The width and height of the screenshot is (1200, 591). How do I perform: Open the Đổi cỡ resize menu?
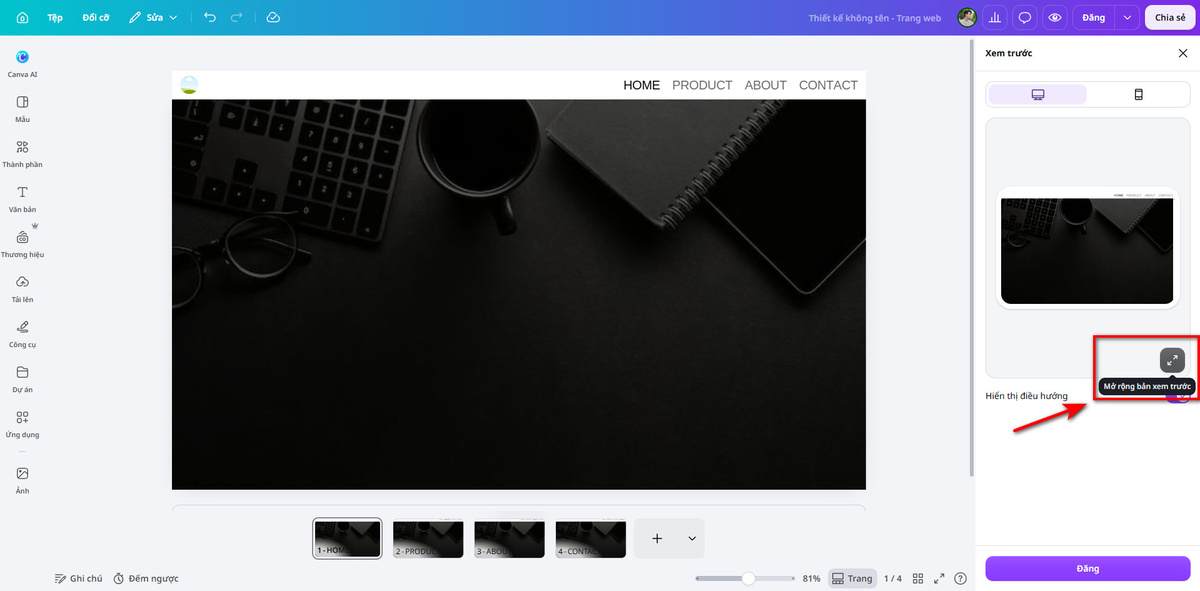coord(96,18)
